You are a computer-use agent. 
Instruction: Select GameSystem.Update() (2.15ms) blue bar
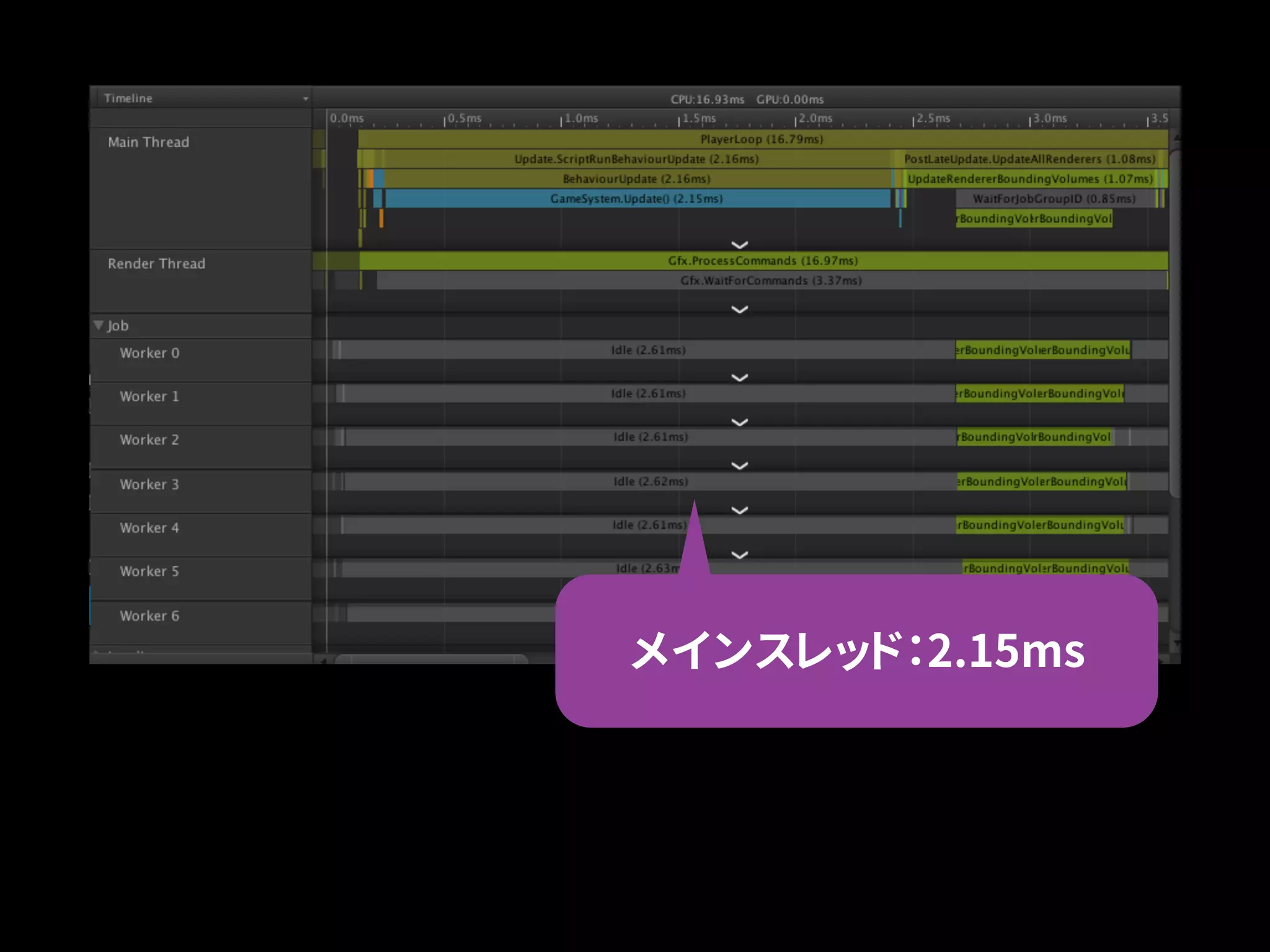coord(637,198)
